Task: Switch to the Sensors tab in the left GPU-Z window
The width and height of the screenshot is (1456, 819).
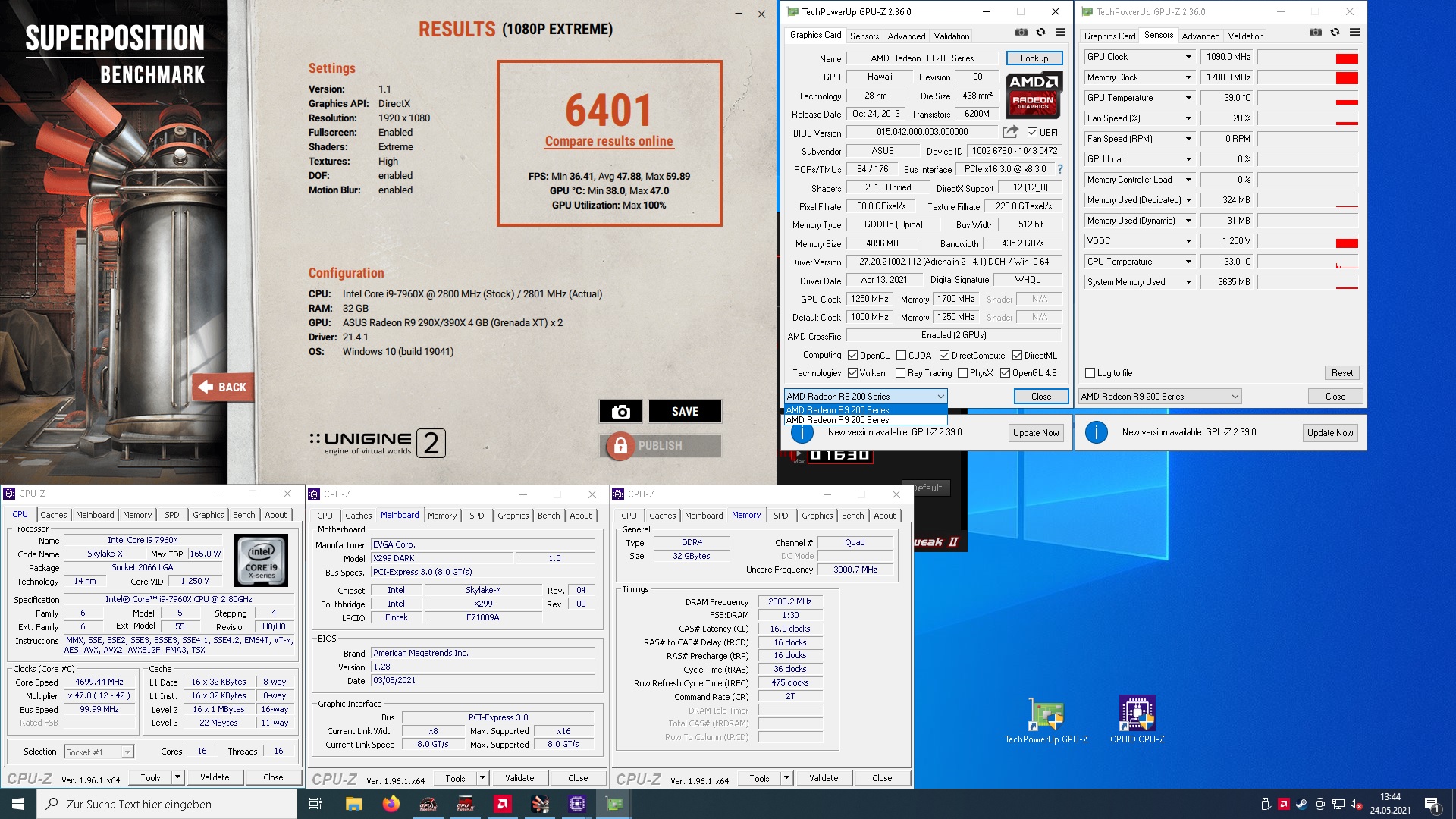Action: 864,36
